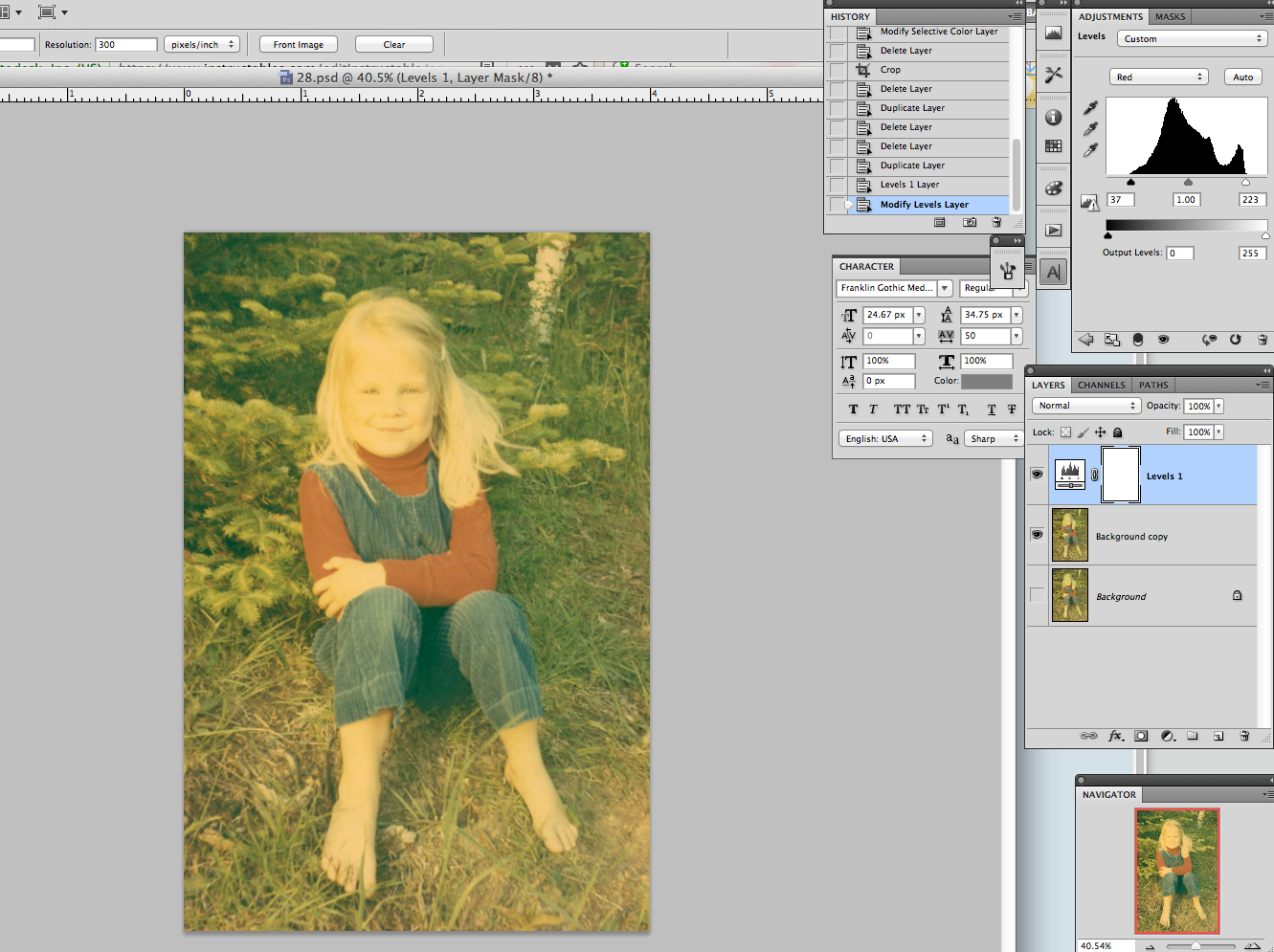Toggle lock transparent pixels
This screenshot has width=1274, height=952.
click(1065, 432)
